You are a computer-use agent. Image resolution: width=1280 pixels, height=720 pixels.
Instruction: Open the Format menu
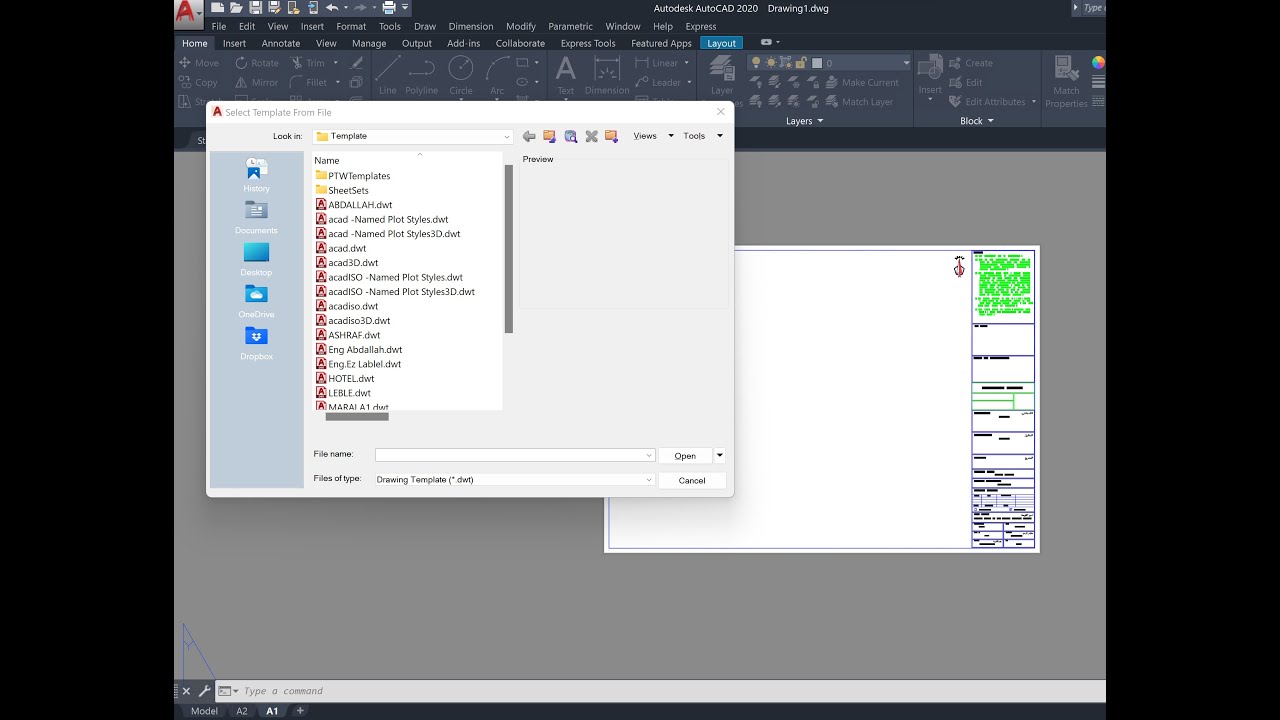[351, 27]
